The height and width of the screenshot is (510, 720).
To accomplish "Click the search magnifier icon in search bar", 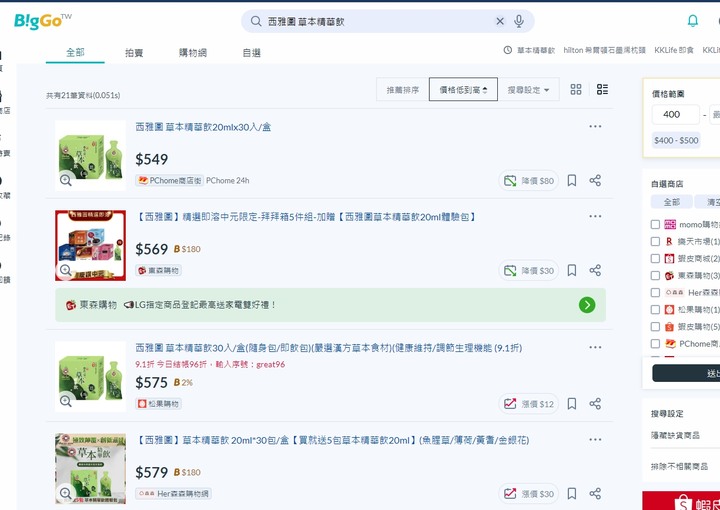I will coord(256,21).
